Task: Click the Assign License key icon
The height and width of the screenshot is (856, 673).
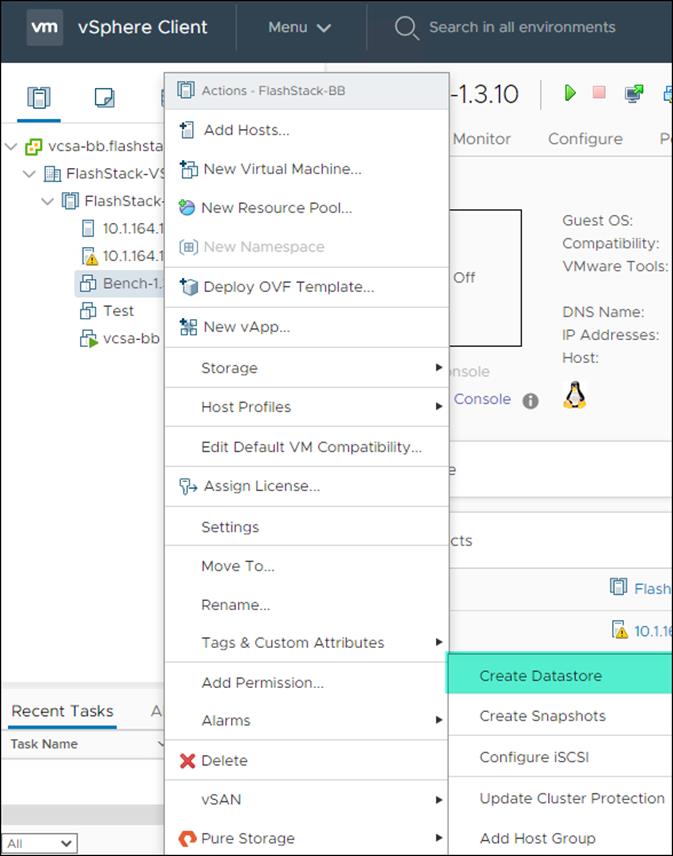Action: pyautogui.click(x=188, y=486)
